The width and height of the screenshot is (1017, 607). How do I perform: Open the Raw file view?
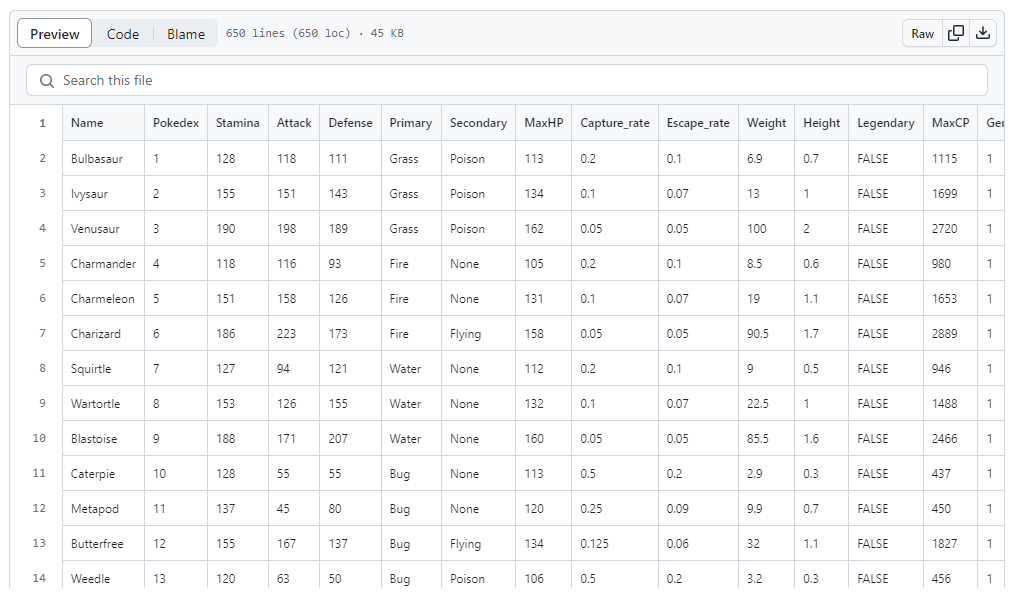(922, 34)
